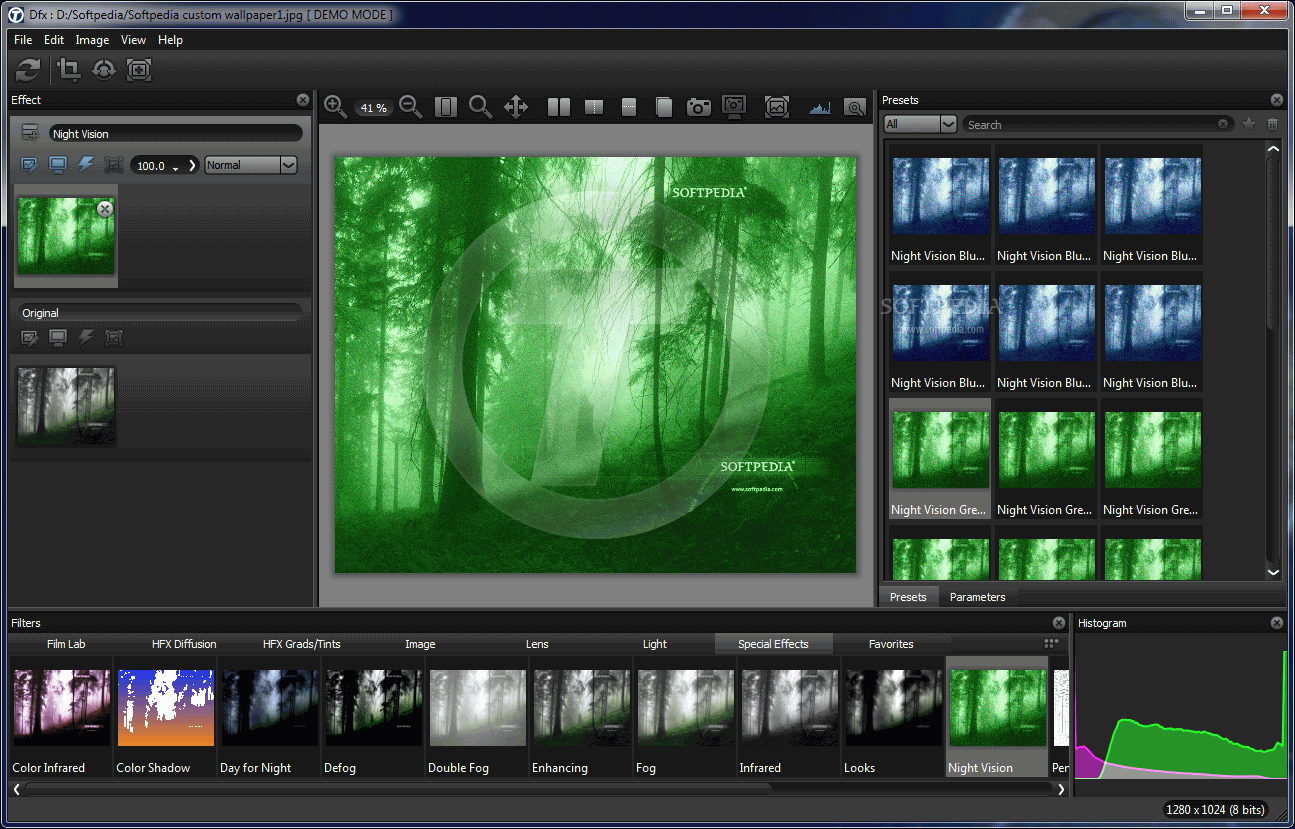1295x829 pixels.
Task: Open the View menu
Action: tap(133, 40)
